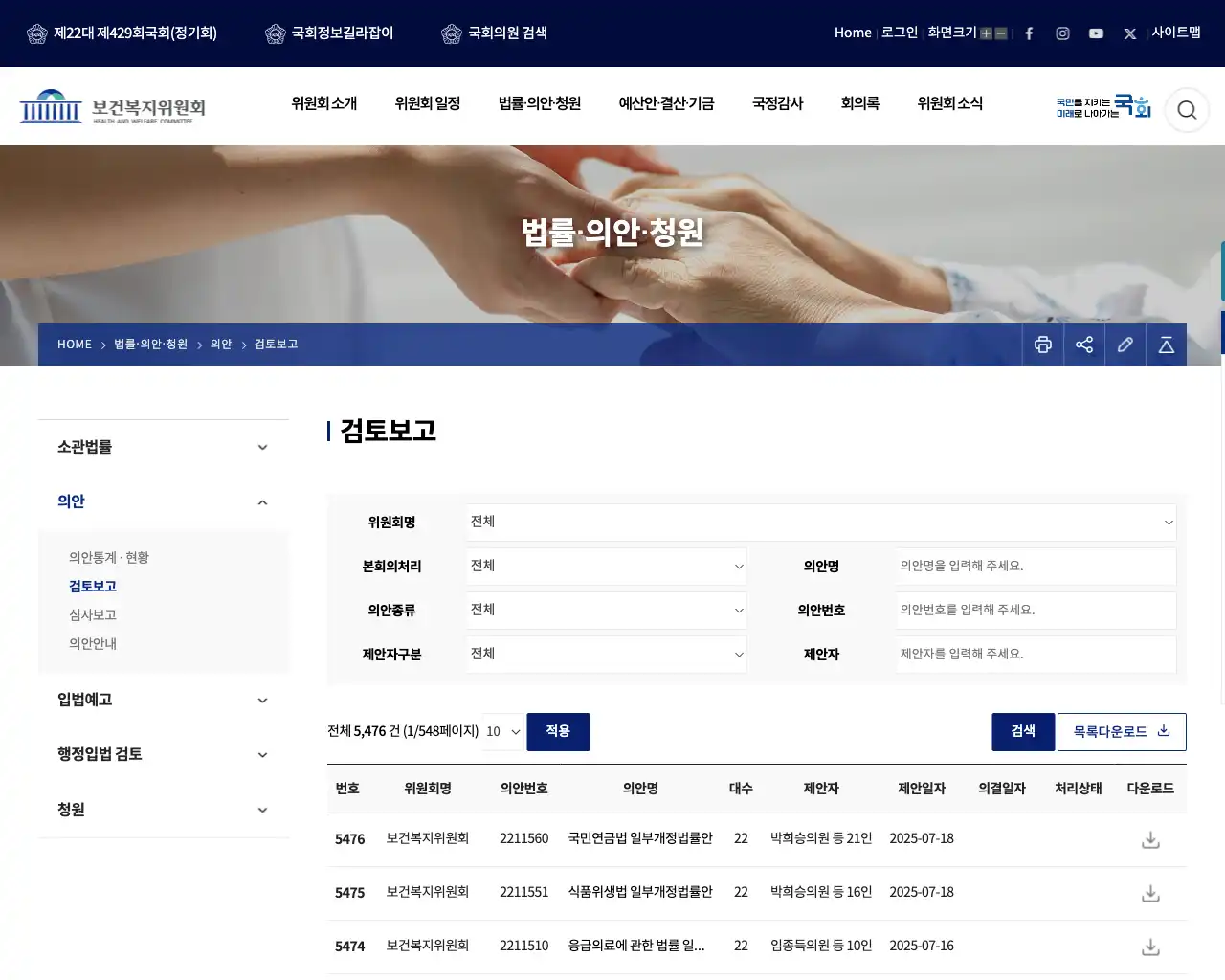Expand the 행정입법 검토 sidebar section
The image size is (1225, 980).
pos(164,754)
